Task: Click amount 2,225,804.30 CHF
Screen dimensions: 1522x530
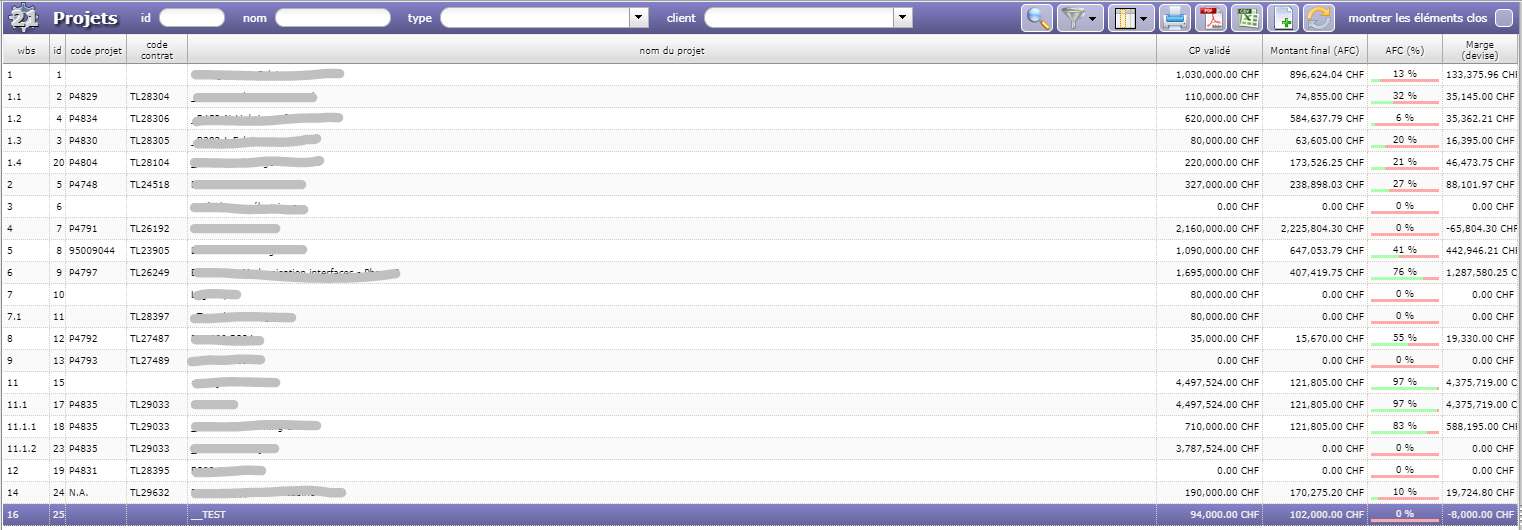Action: (x=1323, y=229)
